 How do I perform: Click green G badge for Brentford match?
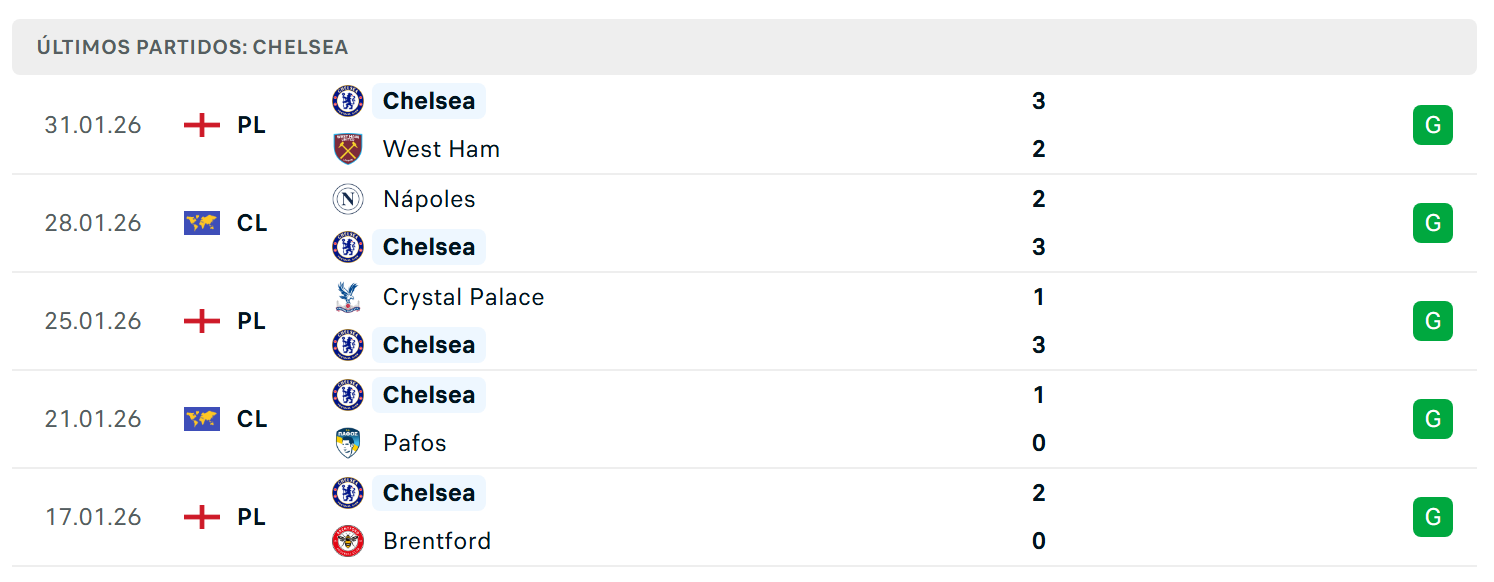[1432, 517]
